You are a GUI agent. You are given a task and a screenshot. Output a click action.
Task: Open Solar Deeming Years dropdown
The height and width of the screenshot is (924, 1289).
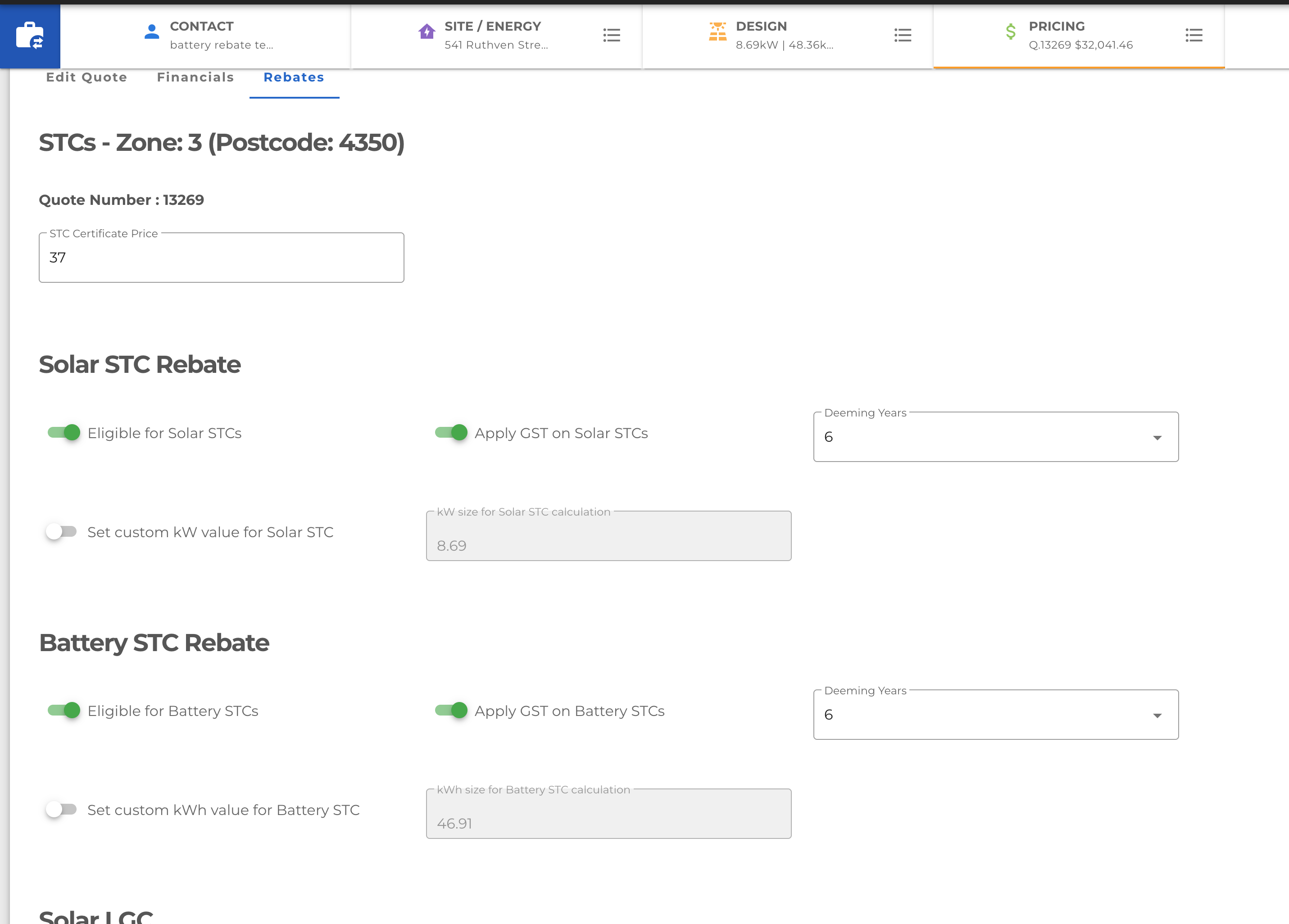click(x=996, y=436)
